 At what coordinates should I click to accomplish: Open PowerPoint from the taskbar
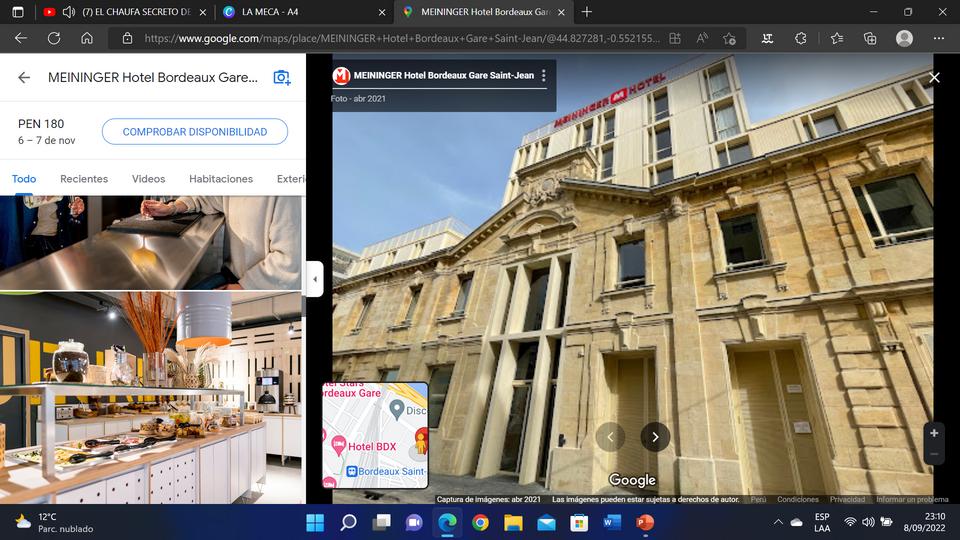click(x=645, y=522)
